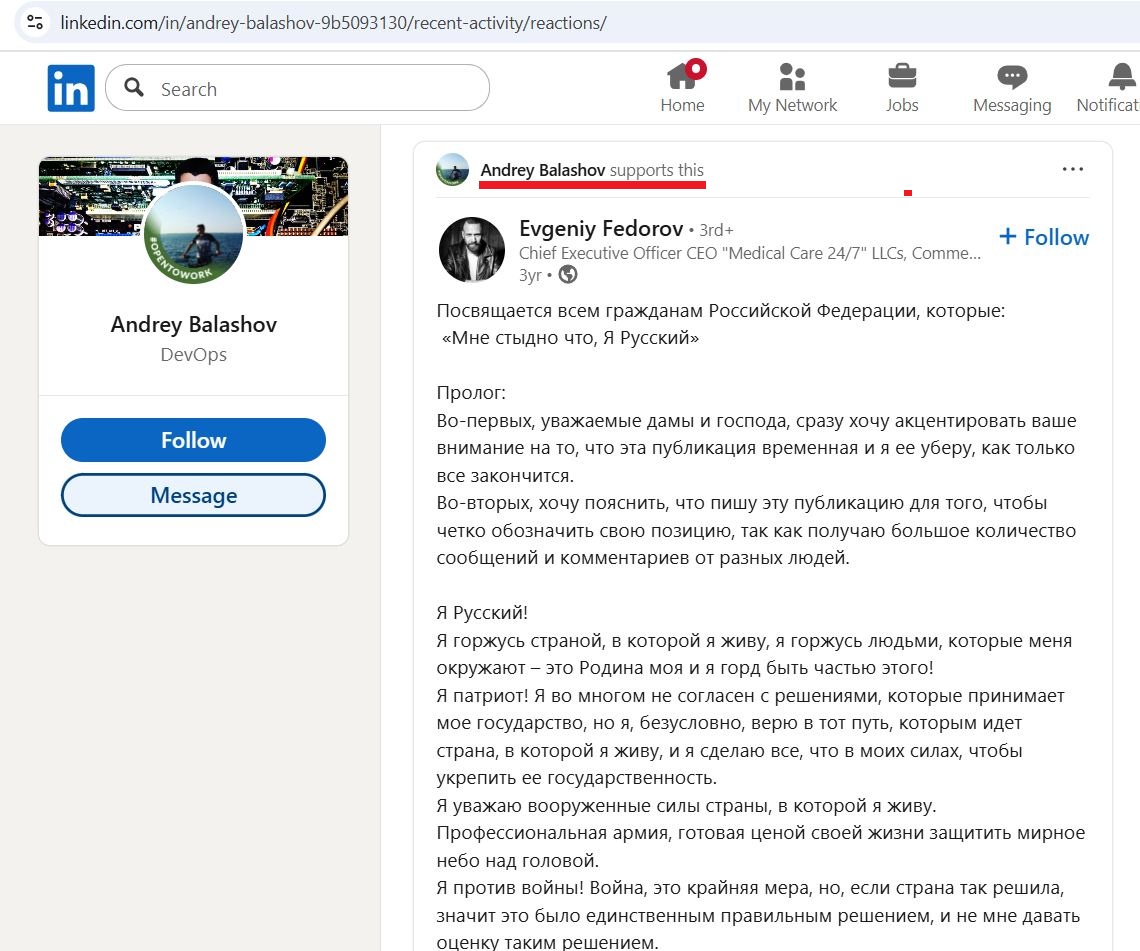The width and height of the screenshot is (1140, 951).
Task: Click the LinkedIn logo icon
Action: pos(71,88)
